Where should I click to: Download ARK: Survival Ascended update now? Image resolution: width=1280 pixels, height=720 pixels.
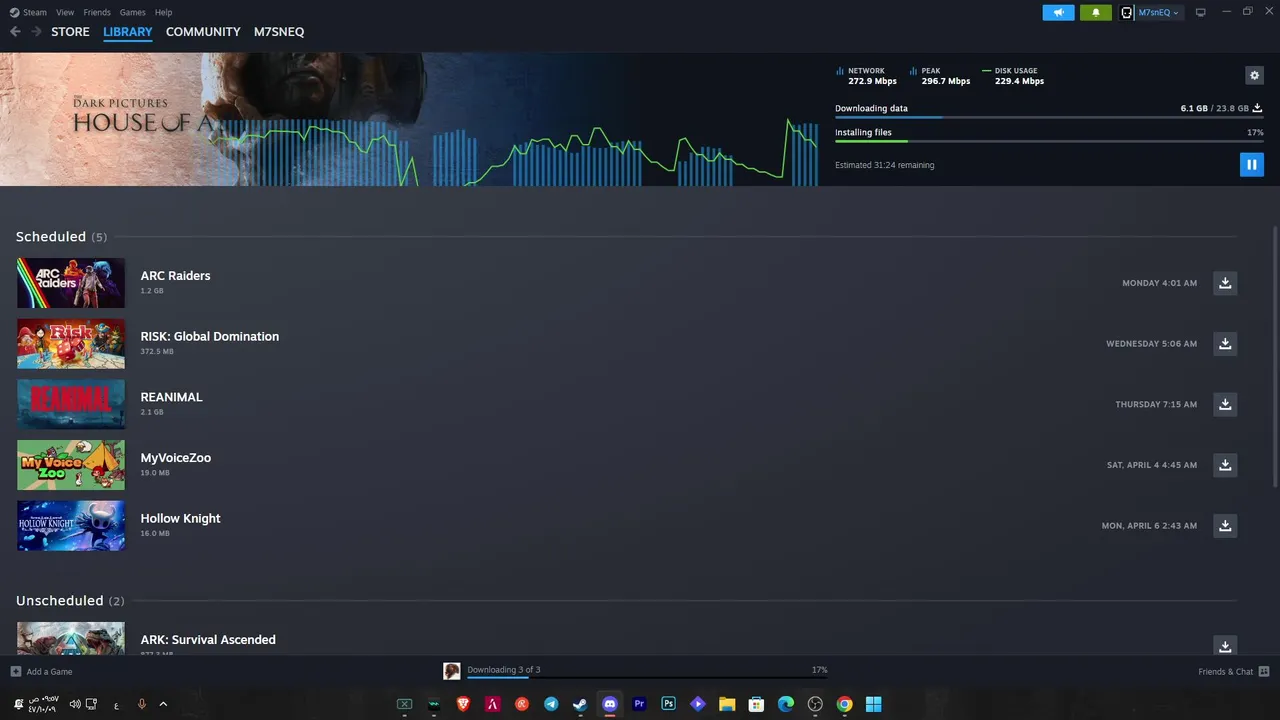[1225, 646]
